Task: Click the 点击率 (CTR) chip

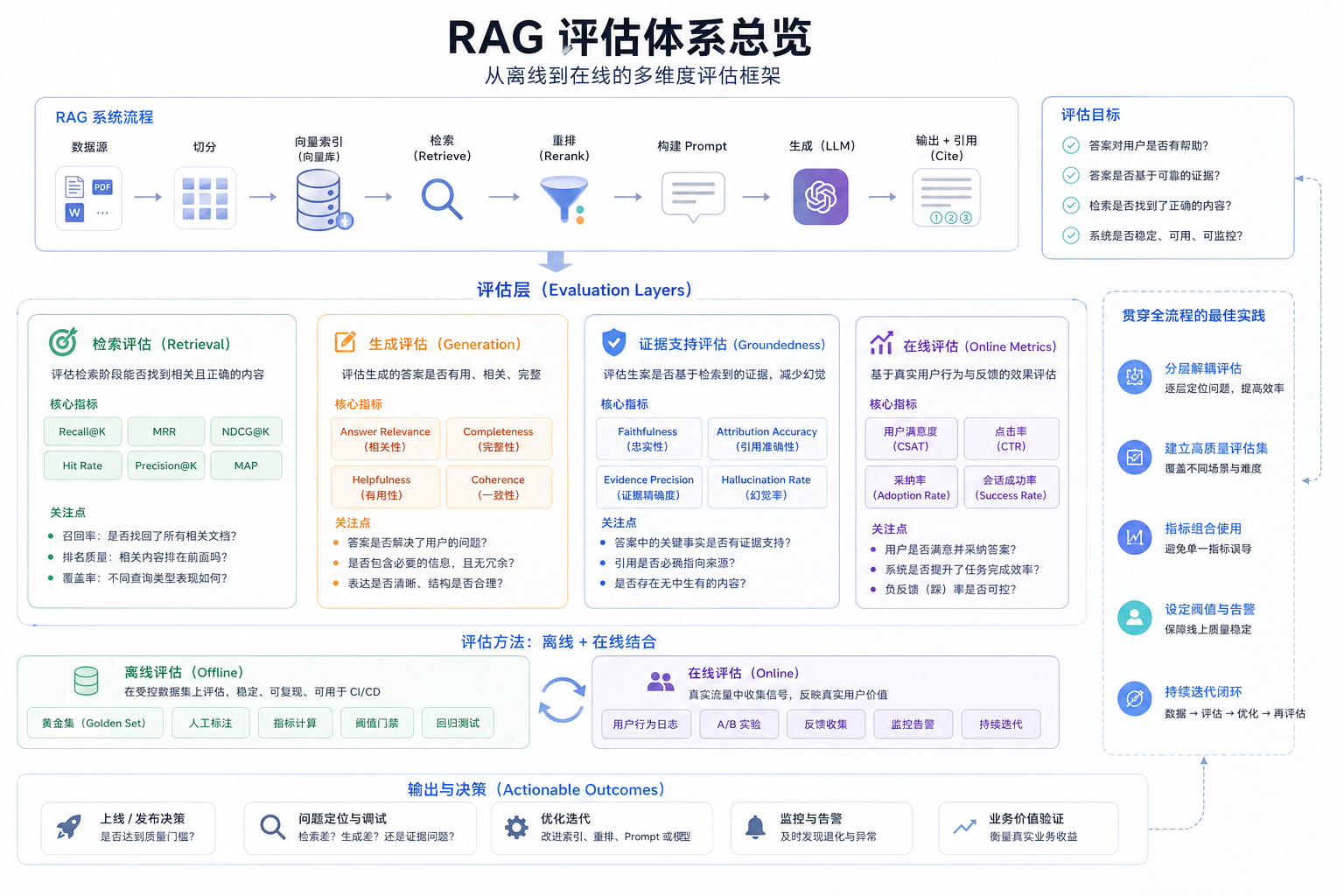Action: (1011, 438)
